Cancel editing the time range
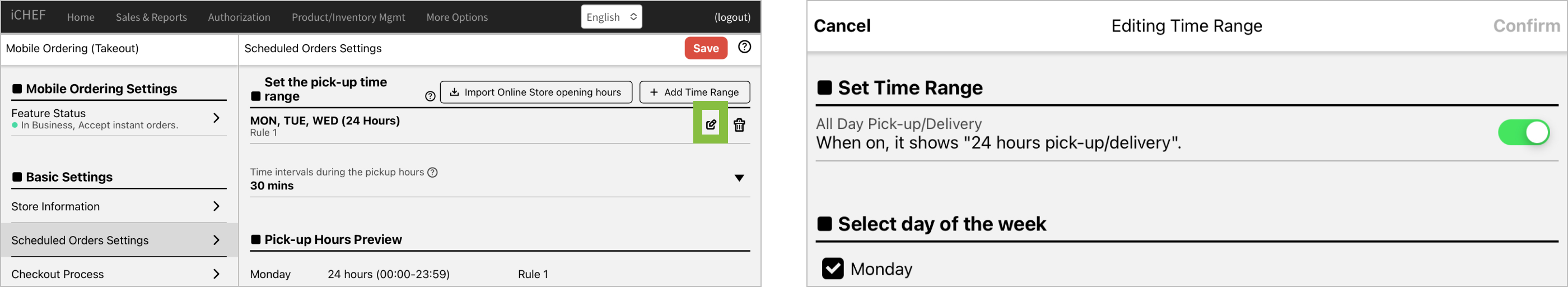The height and width of the screenshot is (287, 1568). (842, 26)
